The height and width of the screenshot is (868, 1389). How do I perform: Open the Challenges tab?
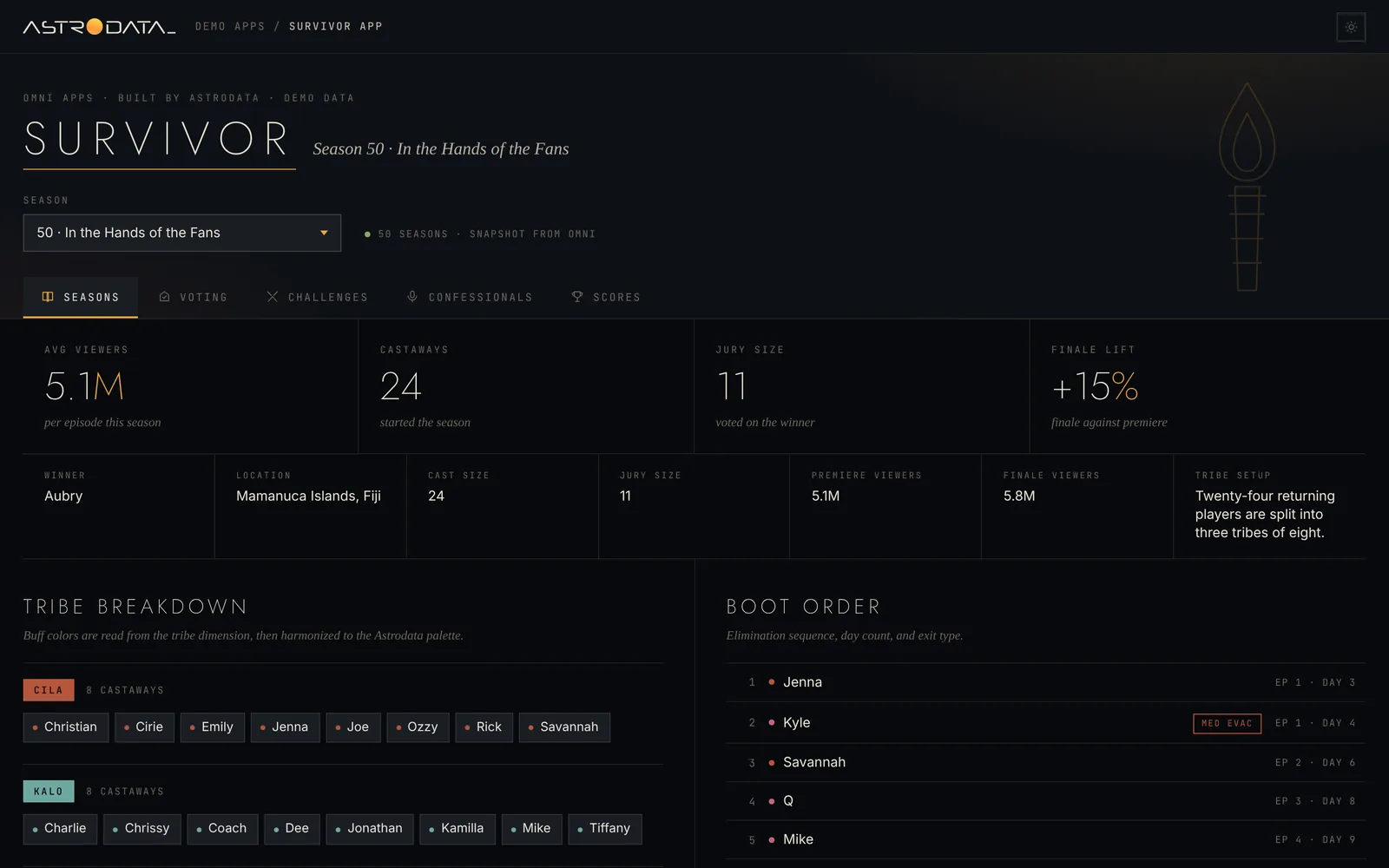[x=318, y=297]
